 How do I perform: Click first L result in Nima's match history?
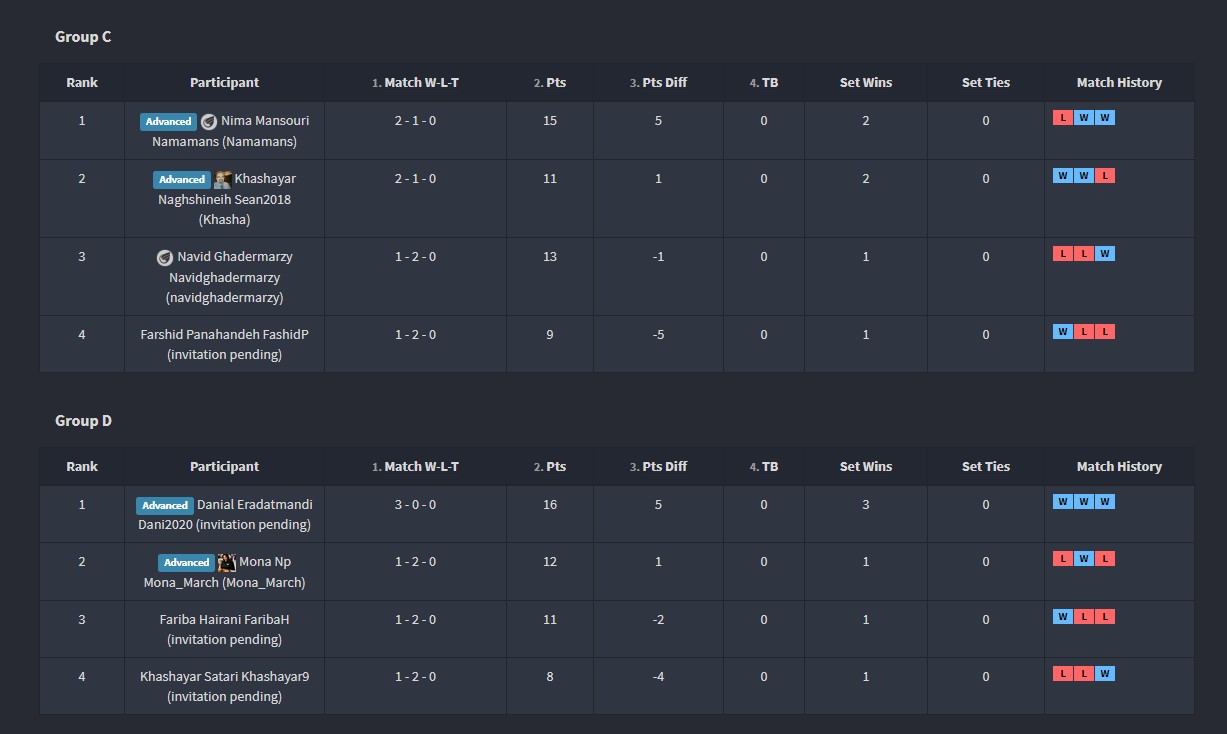click(x=1062, y=118)
